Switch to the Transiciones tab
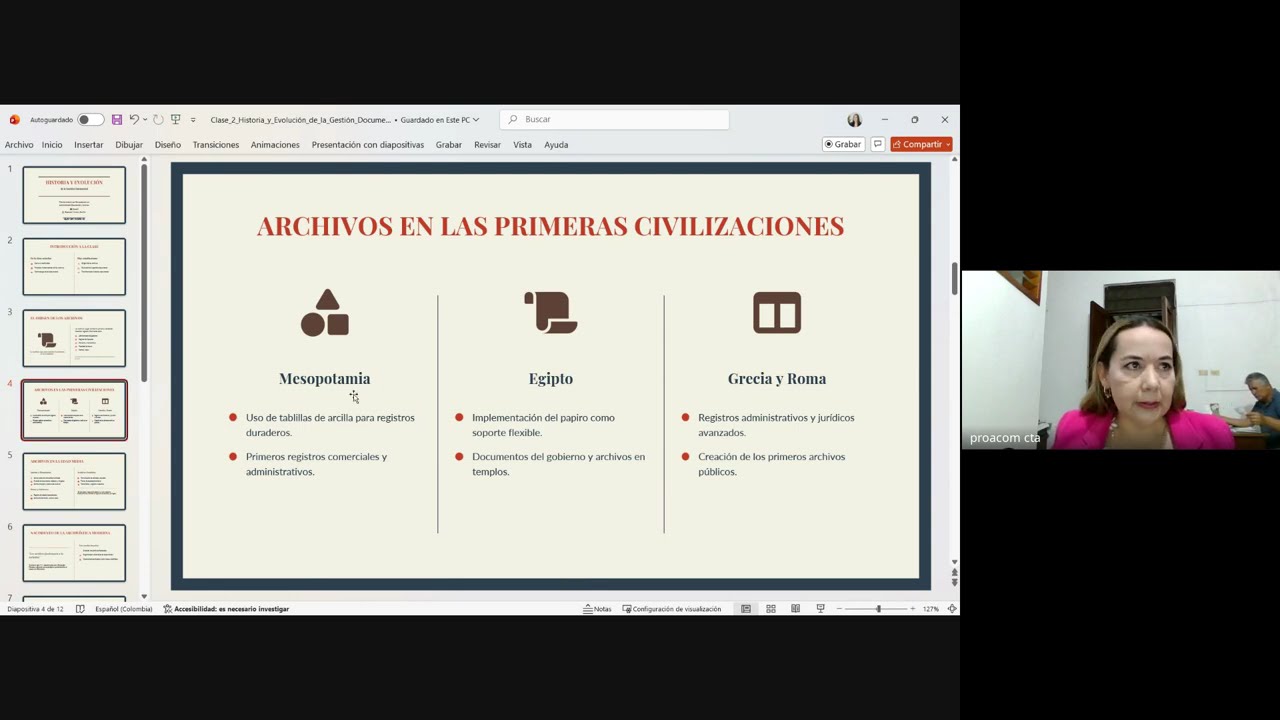Screen dimensions: 1280x720 [216, 145]
